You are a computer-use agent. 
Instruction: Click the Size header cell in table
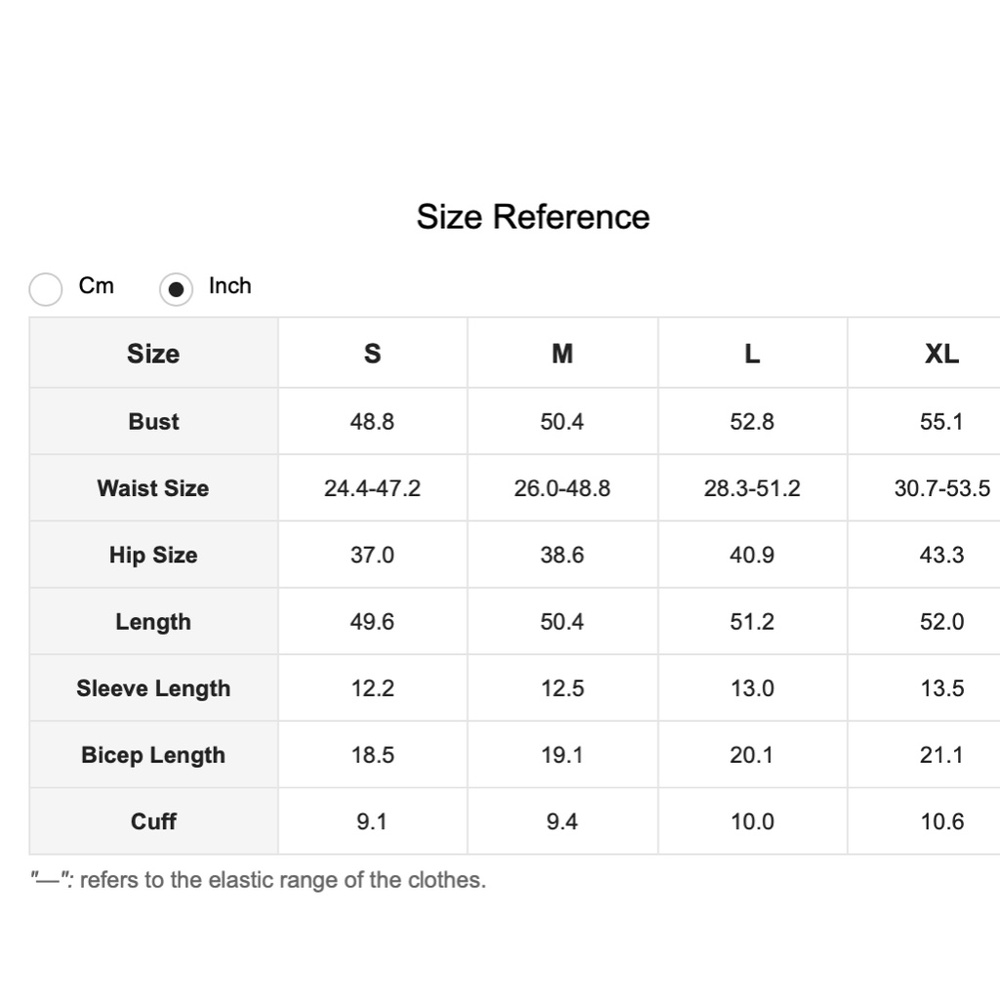pos(154,353)
